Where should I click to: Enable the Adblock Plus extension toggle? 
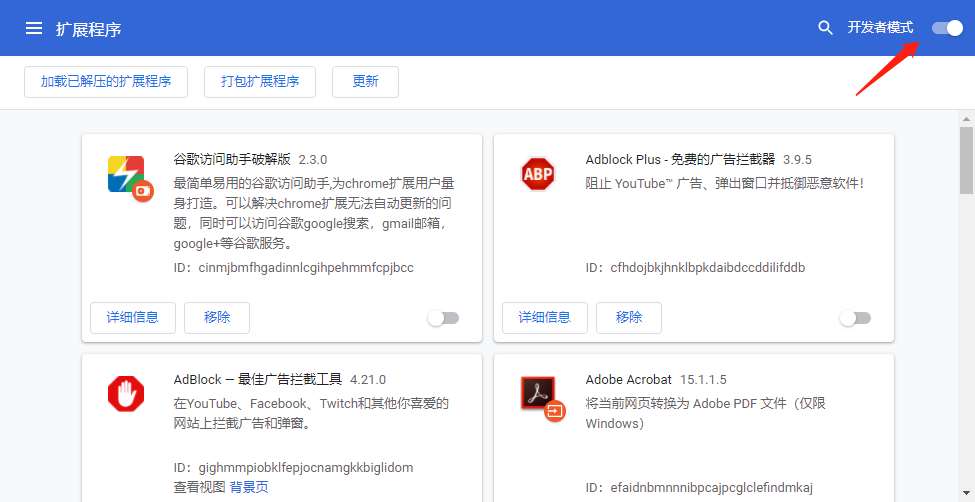[855, 318]
